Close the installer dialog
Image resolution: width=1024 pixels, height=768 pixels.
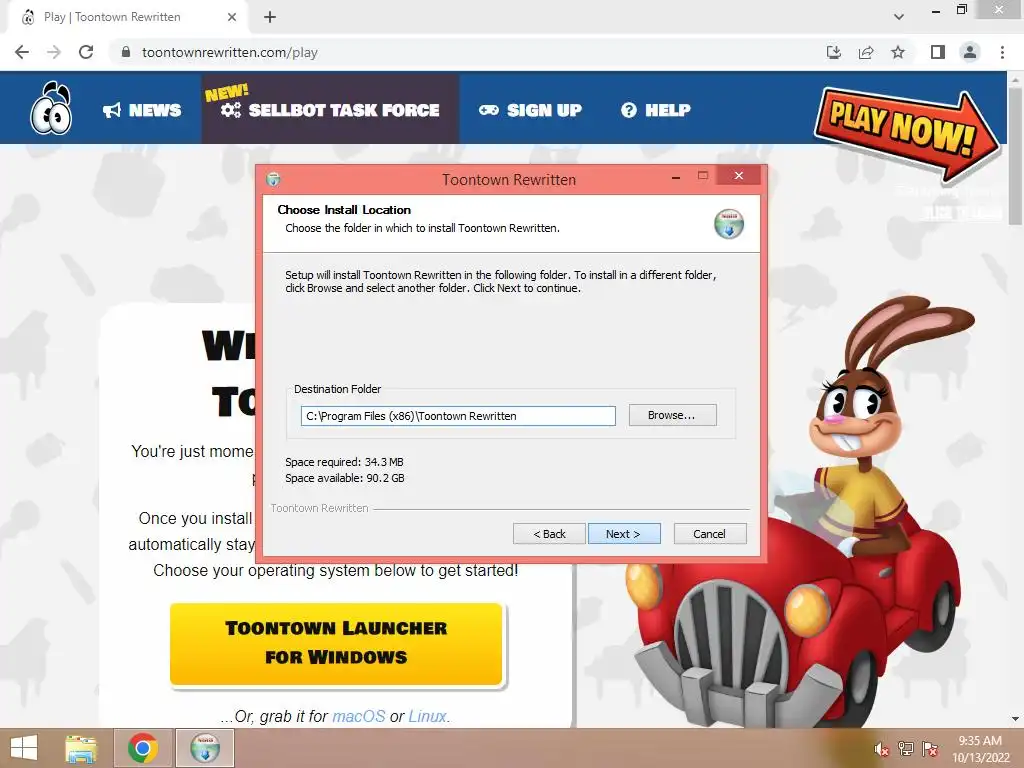click(x=739, y=175)
